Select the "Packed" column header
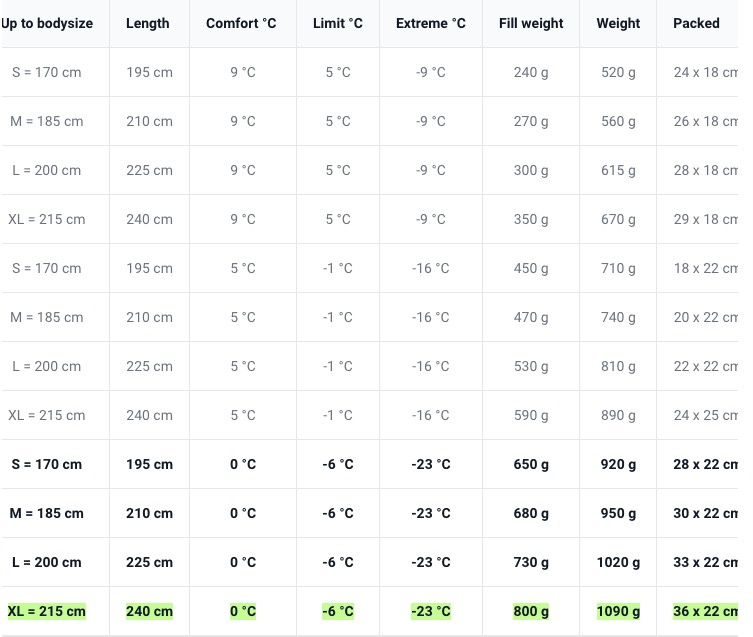Viewport: 753px width, 637px height. (x=696, y=23)
